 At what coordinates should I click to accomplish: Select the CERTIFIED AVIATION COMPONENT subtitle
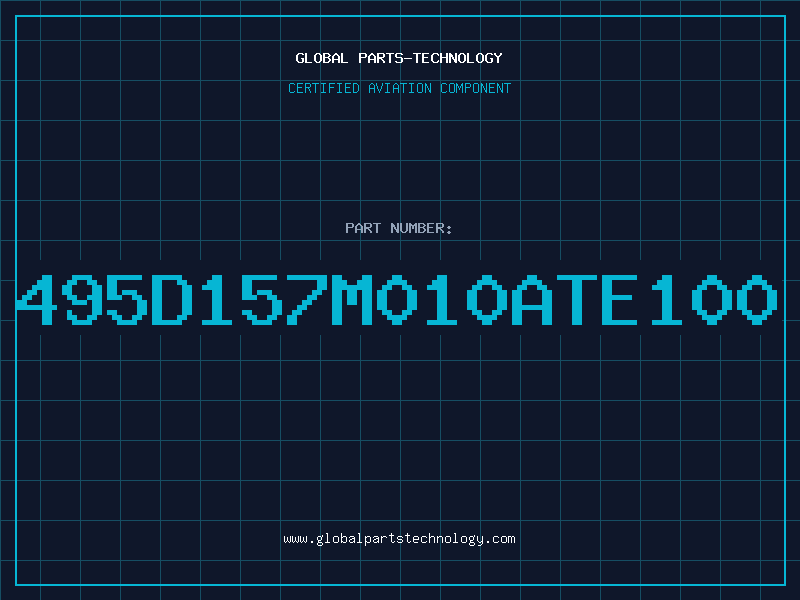click(x=399, y=88)
